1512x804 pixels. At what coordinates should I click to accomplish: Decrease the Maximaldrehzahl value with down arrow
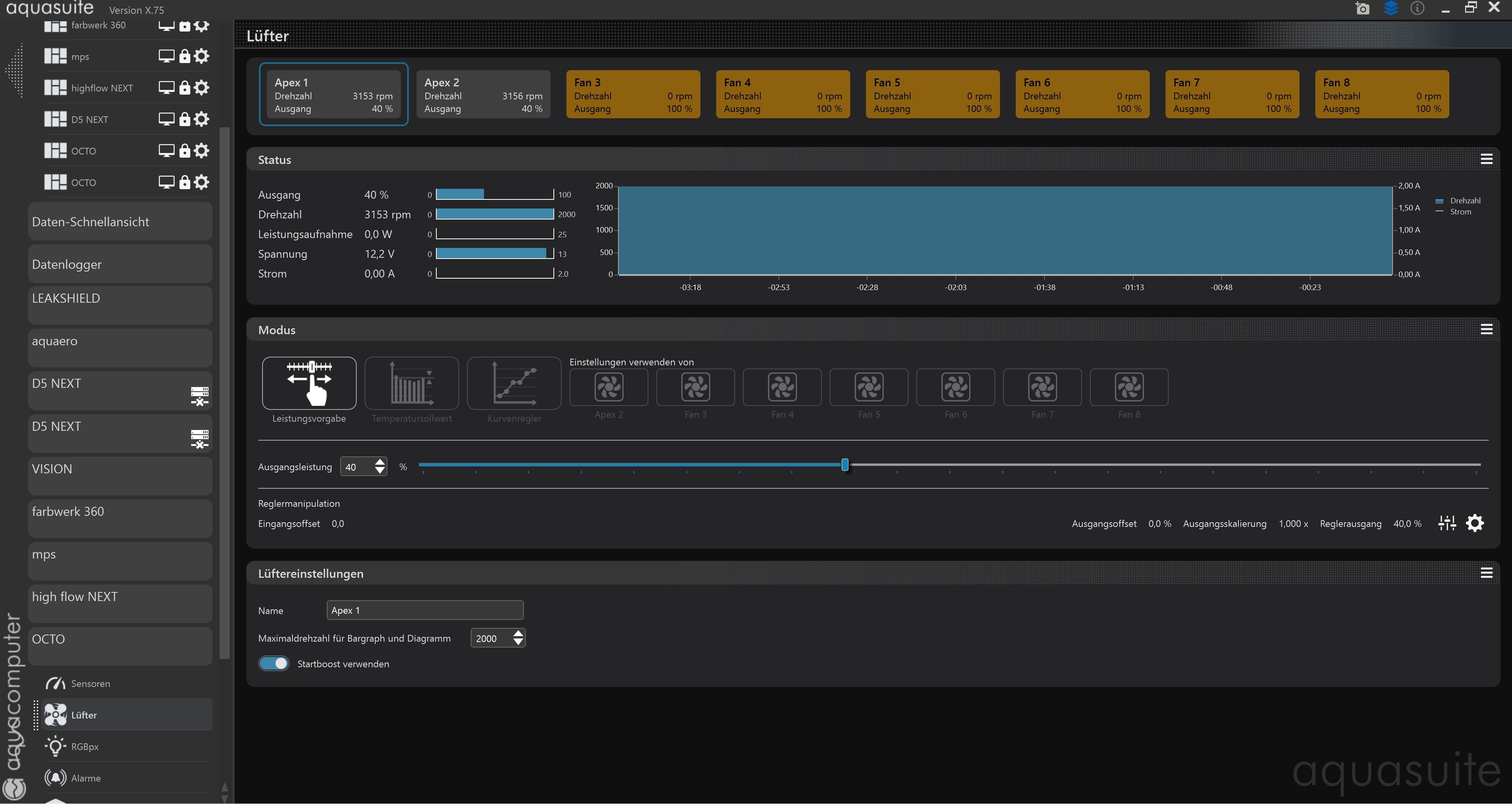(x=518, y=642)
